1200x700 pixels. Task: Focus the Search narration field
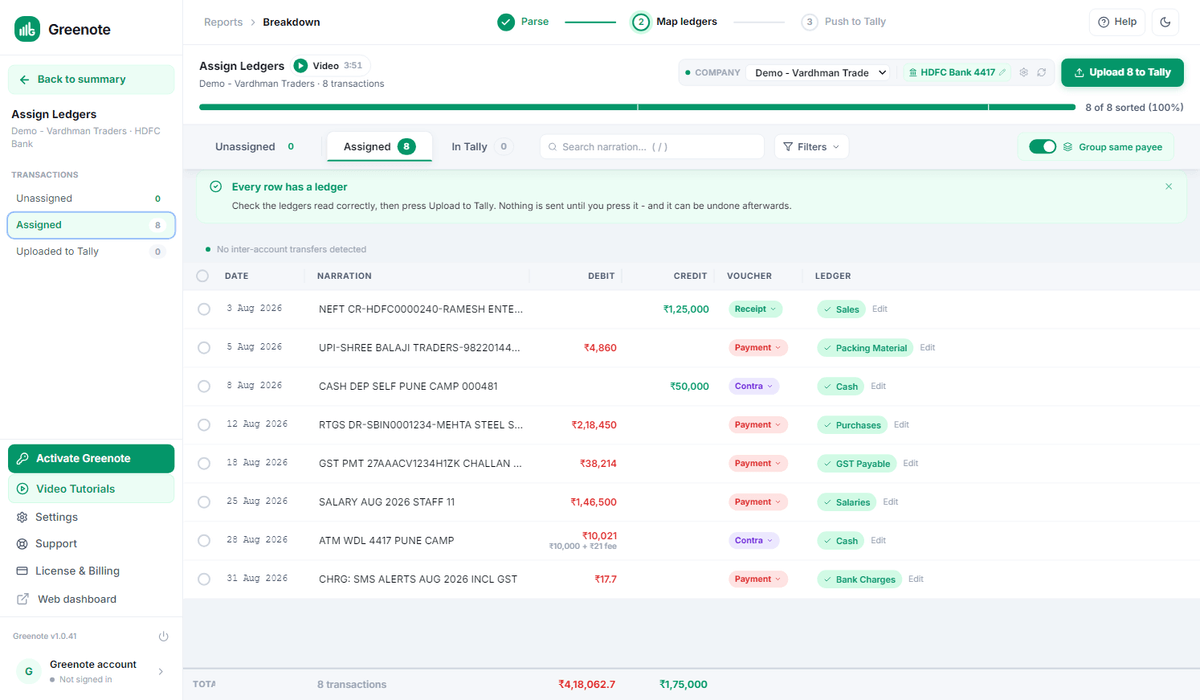click(x=652, y=147)
